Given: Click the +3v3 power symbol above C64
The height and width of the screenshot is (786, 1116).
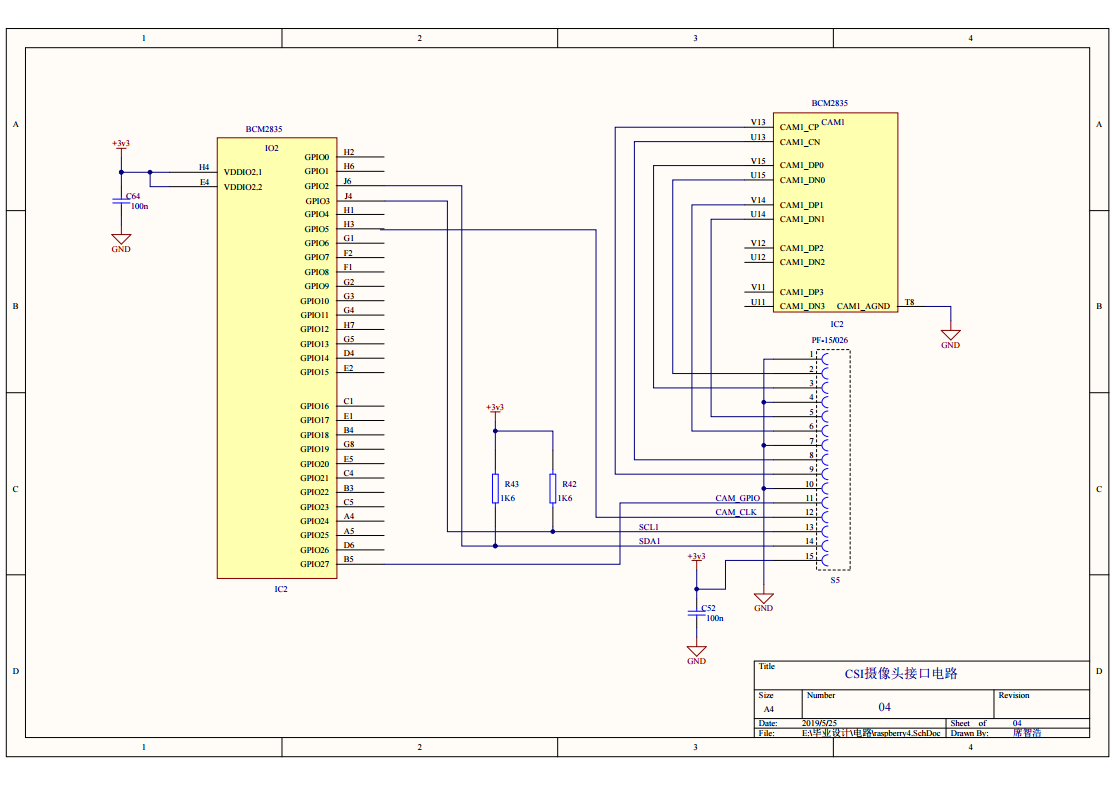Looking at the screenshot, I should [121, 146].
